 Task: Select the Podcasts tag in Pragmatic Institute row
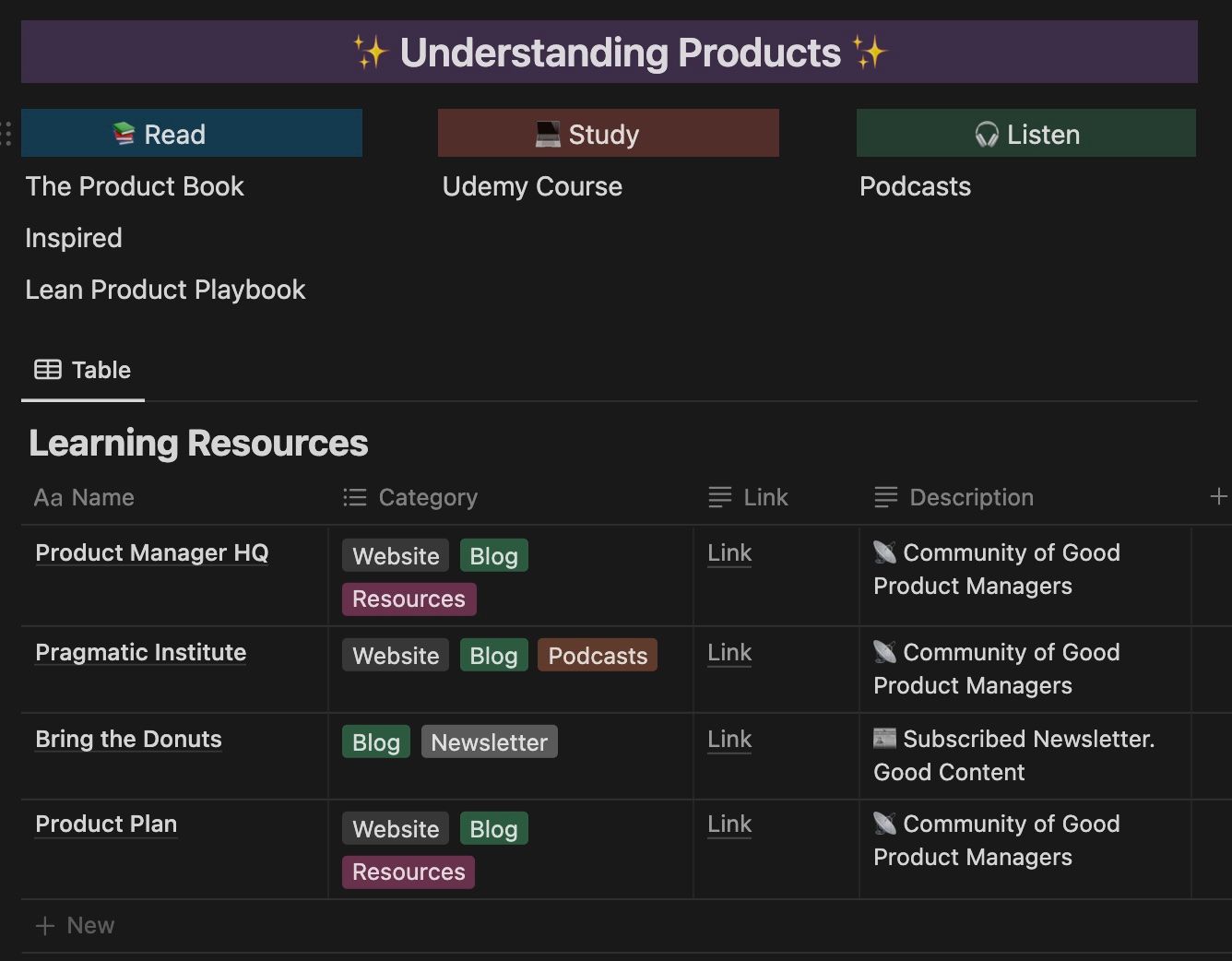pyautogui.click(x=597, y=656)
